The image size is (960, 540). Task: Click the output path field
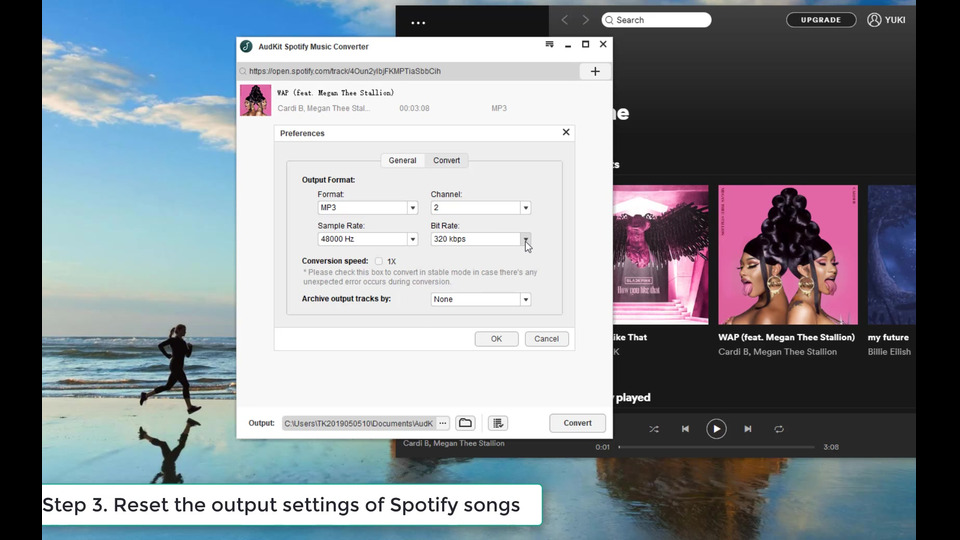pyautogui.click(x=359, y=423)
